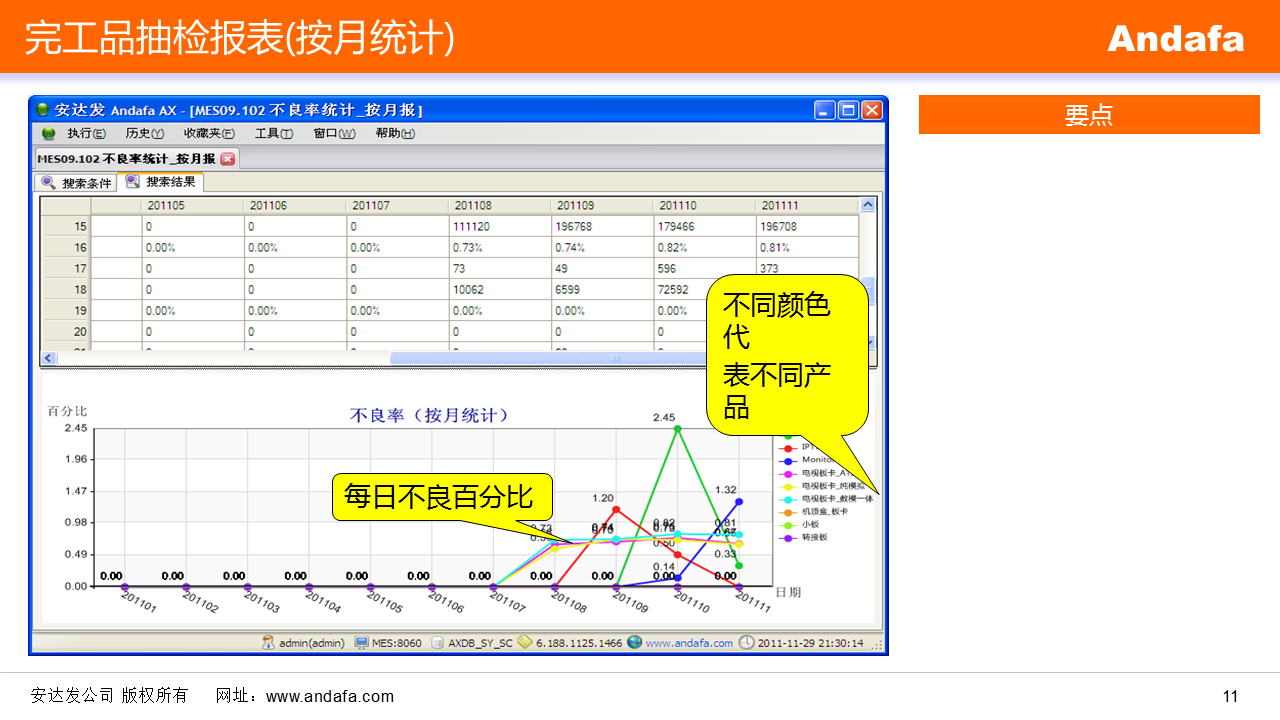Click the magnifier icon on 搜索条件 tab

click(48, 183)
